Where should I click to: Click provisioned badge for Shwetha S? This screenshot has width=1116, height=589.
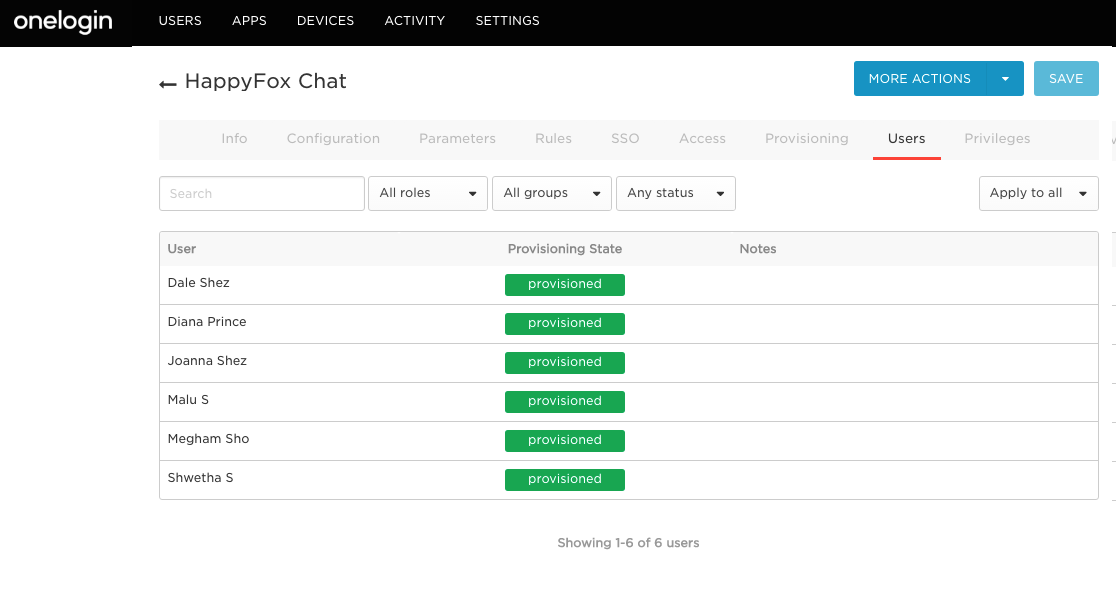(564, 480)
